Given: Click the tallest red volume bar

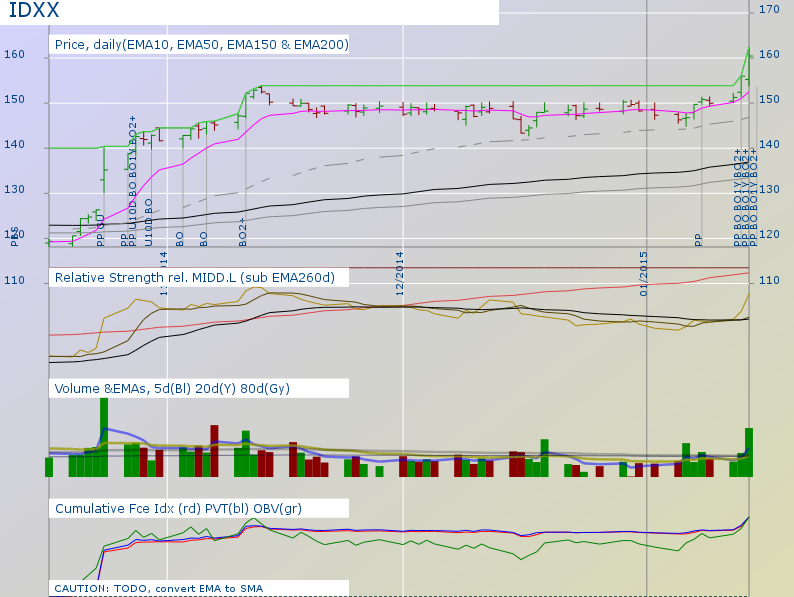Looking at the screenshot, I should pos(214,451).
